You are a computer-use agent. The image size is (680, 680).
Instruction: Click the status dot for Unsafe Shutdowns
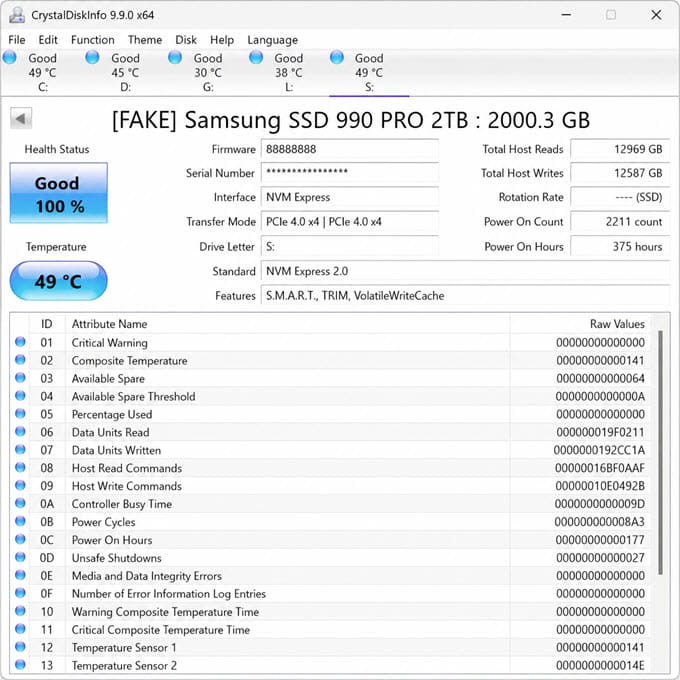20,556
